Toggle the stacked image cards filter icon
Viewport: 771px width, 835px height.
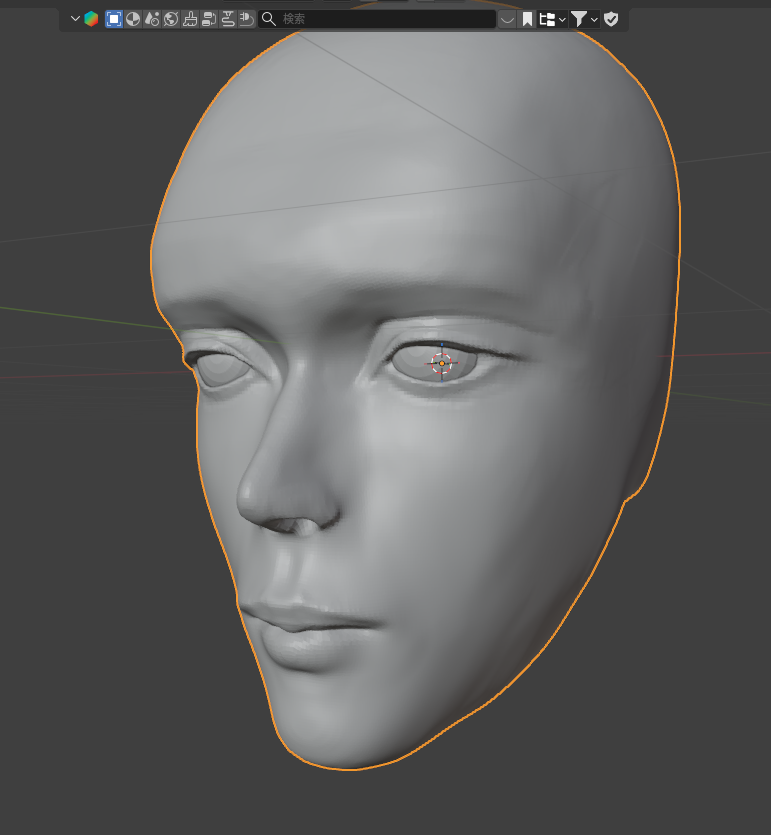coord(209,19)
